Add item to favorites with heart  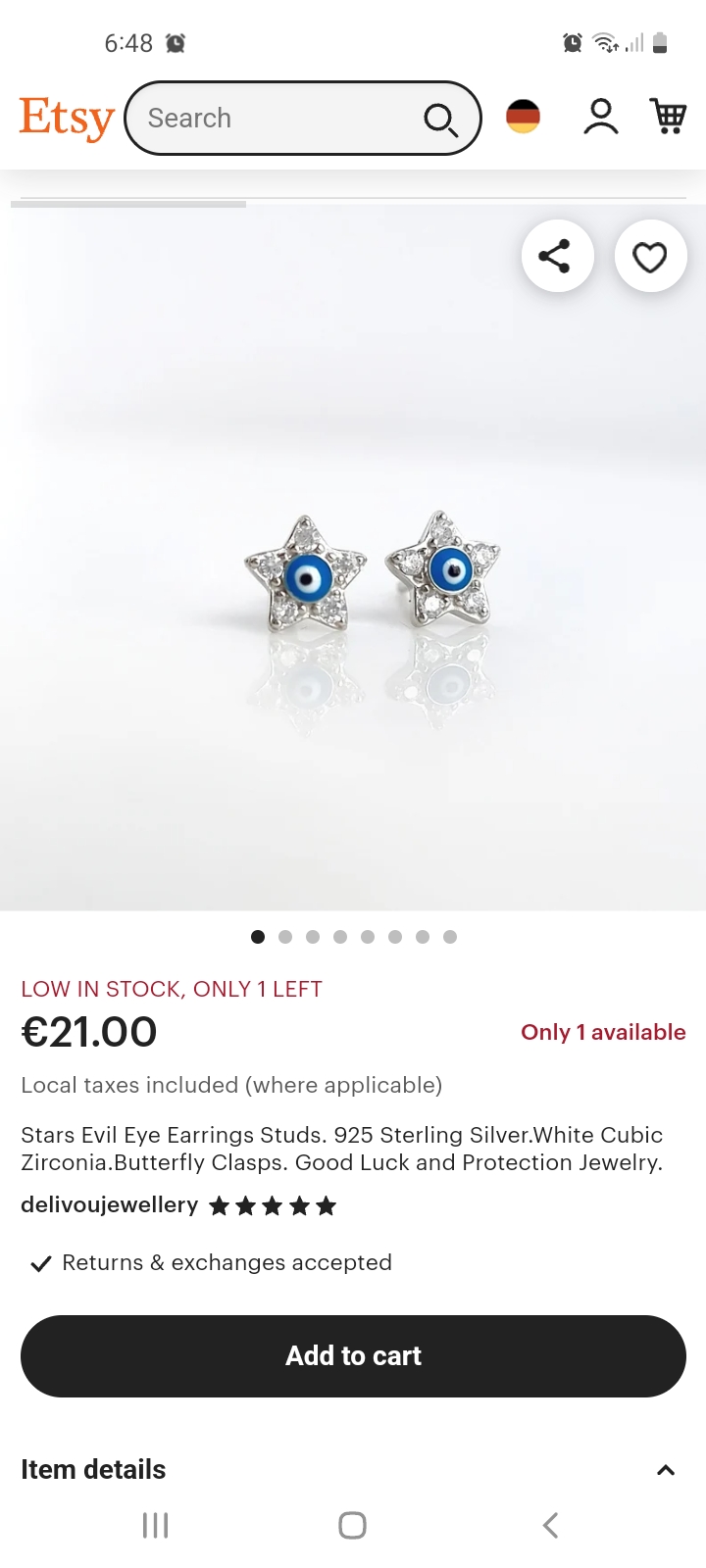[x=650, y=257]
